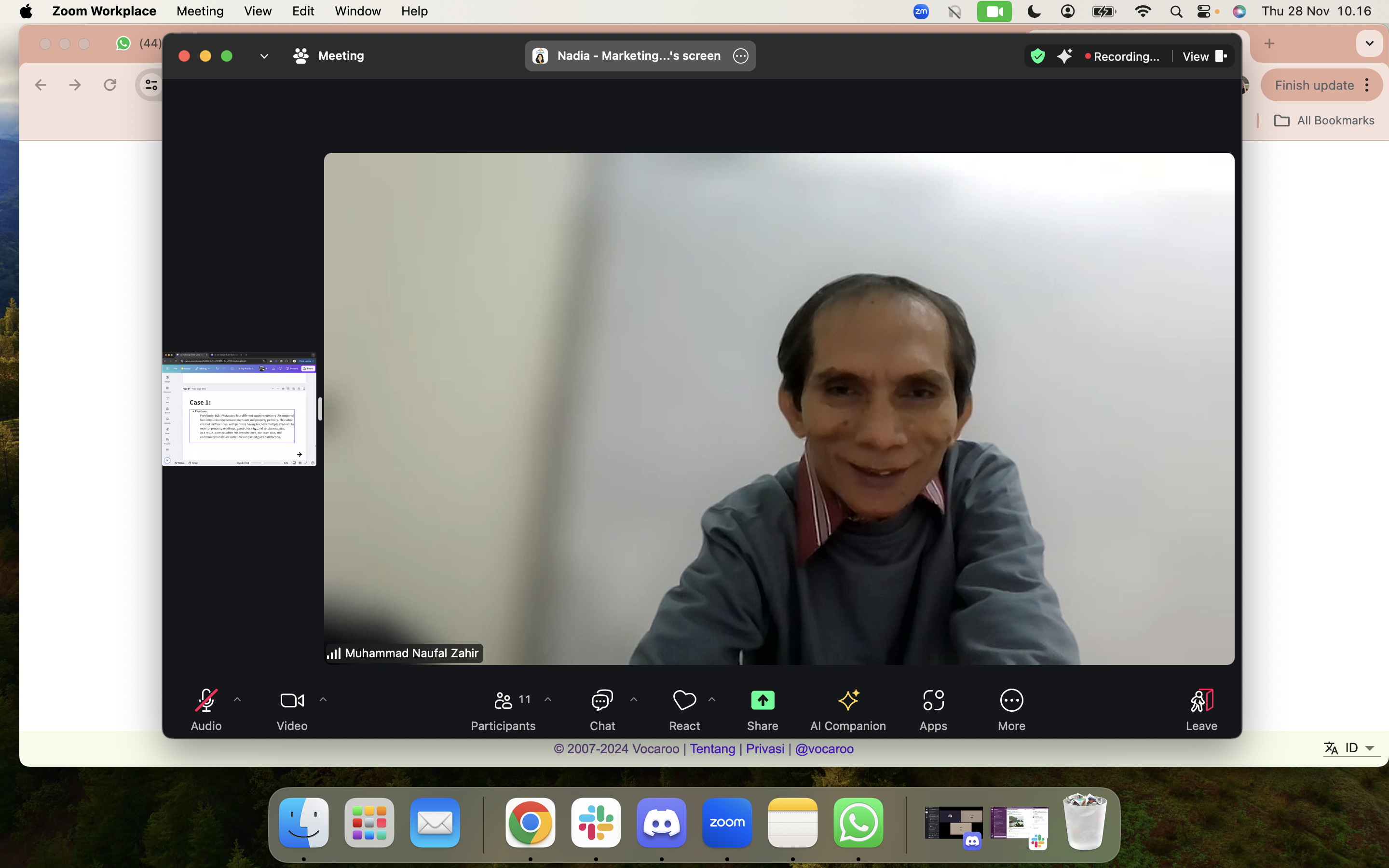Viewport: 1389px width, 868px height.
Task: Open Finder from the Dock
Action: tap(304, 823)
